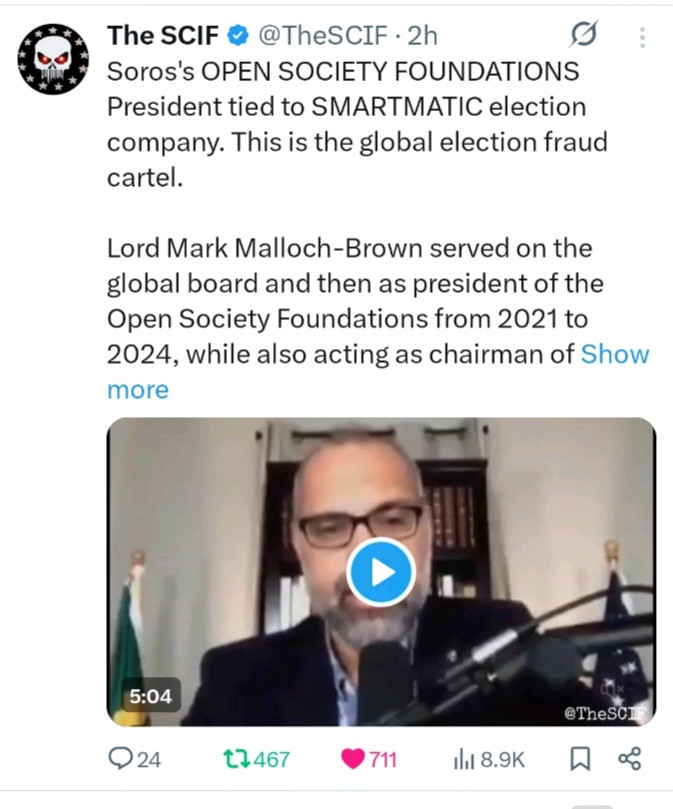
Task: Open the view analytics bar-chart icon
Action: point(463,760)
